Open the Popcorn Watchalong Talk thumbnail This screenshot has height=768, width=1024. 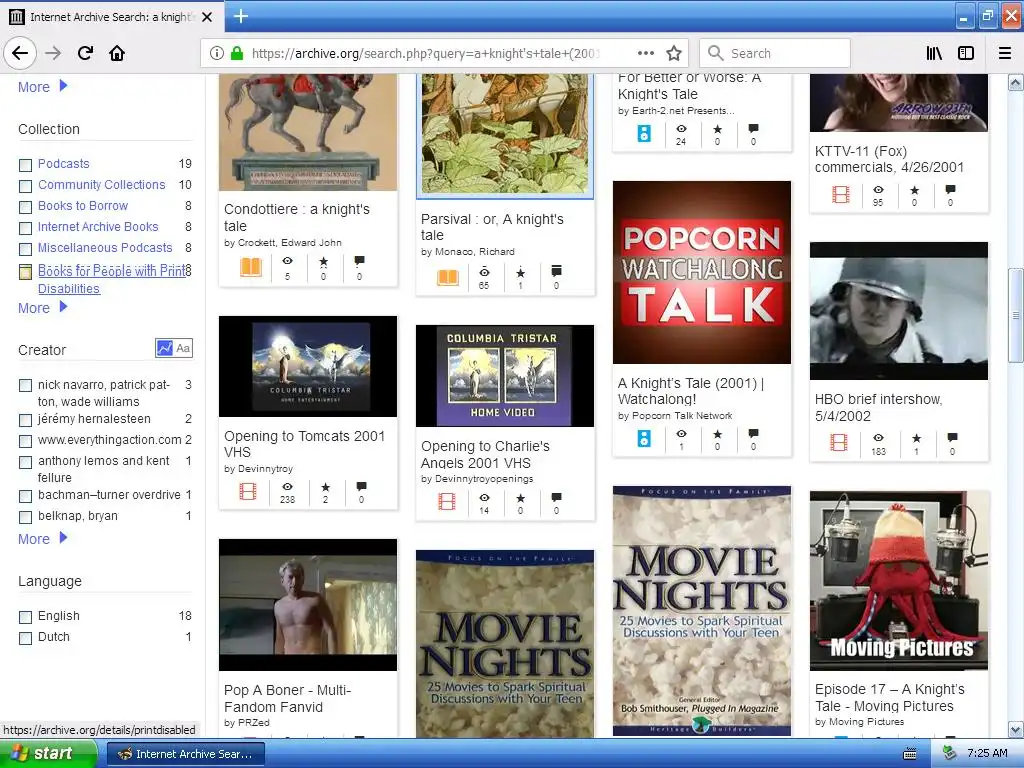(702, 272)
